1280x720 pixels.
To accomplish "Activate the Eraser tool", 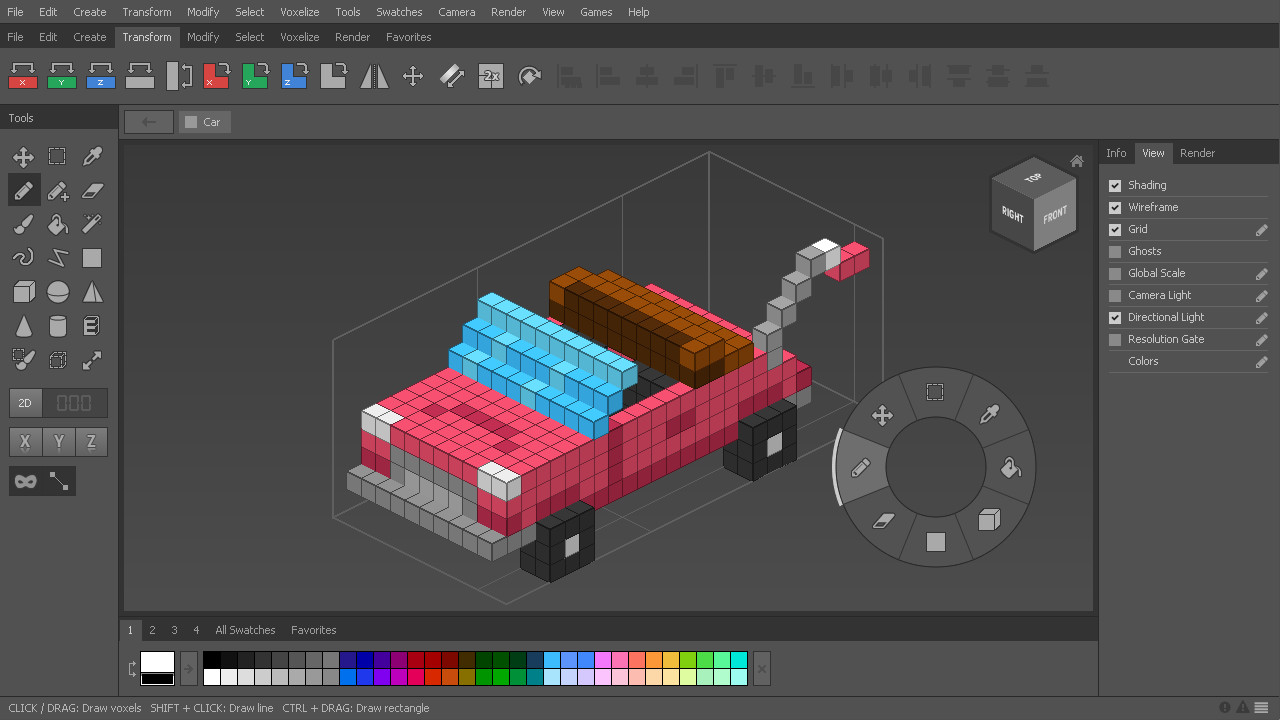I will click(92, 190).
